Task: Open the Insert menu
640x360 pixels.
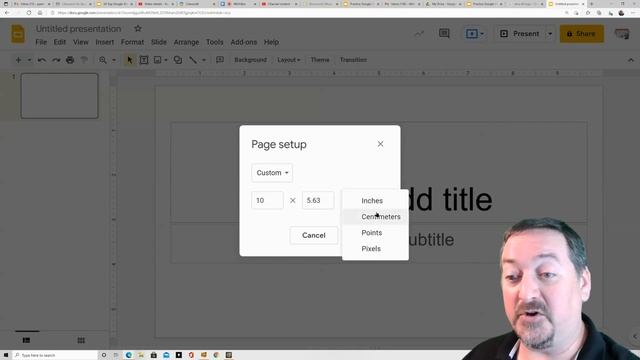Action: click(x=104, y=42)
